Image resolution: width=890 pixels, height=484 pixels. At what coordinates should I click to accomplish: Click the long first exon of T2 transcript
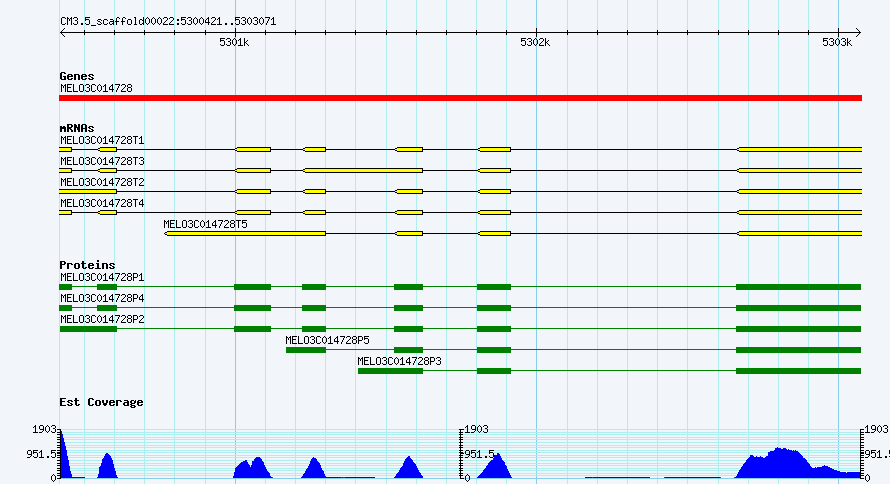[x=88, y=191]
